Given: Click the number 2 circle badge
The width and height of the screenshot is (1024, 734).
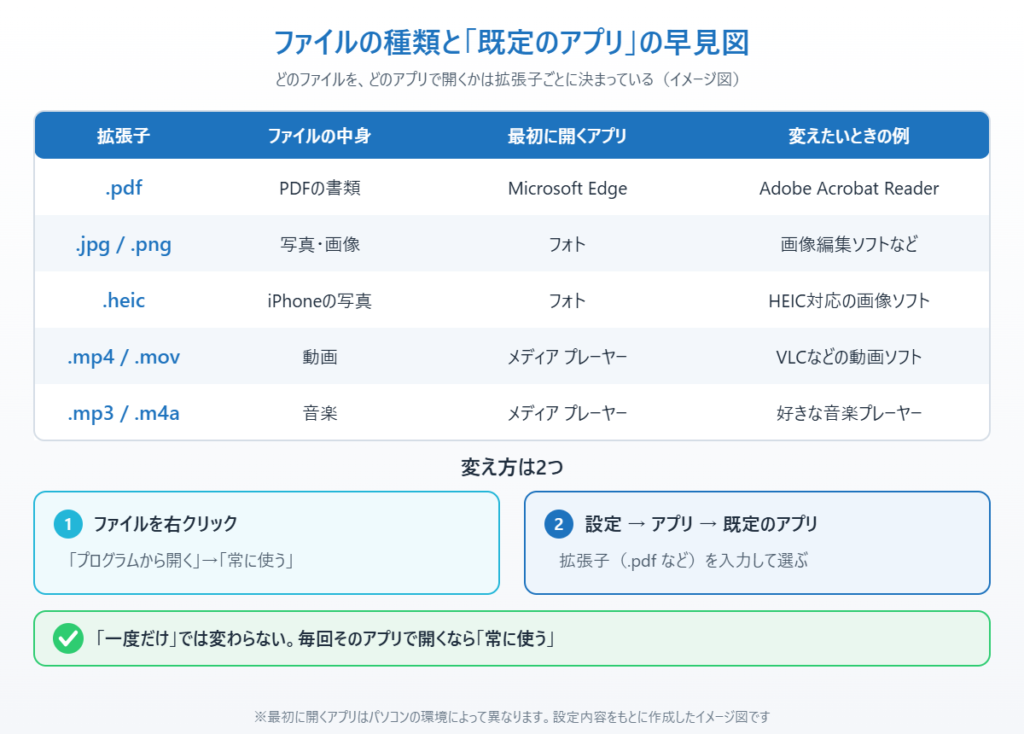Looking at the screenshot, I should pos(558,524).
